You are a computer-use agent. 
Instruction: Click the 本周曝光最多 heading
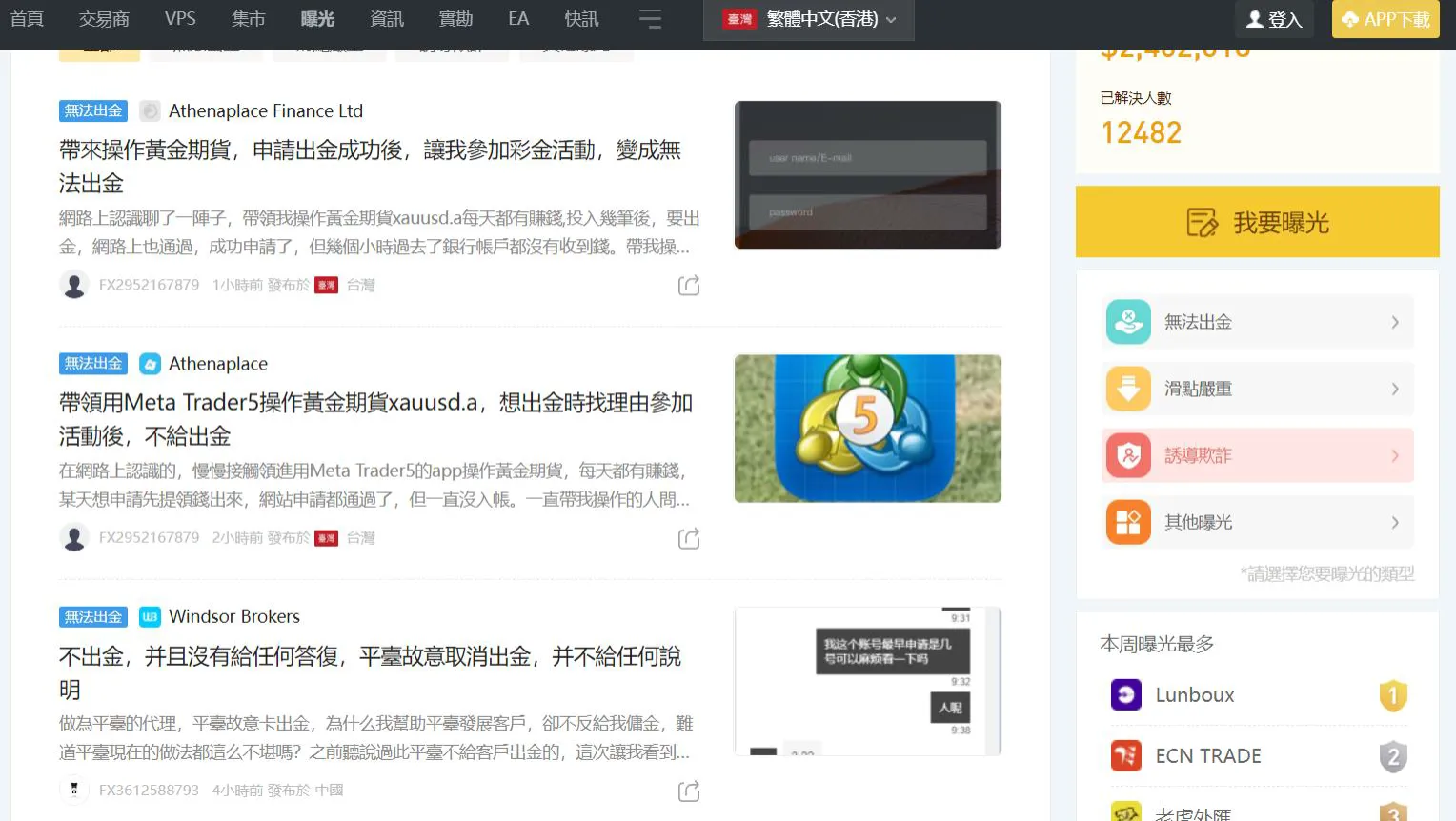[x=1157, y=645]
